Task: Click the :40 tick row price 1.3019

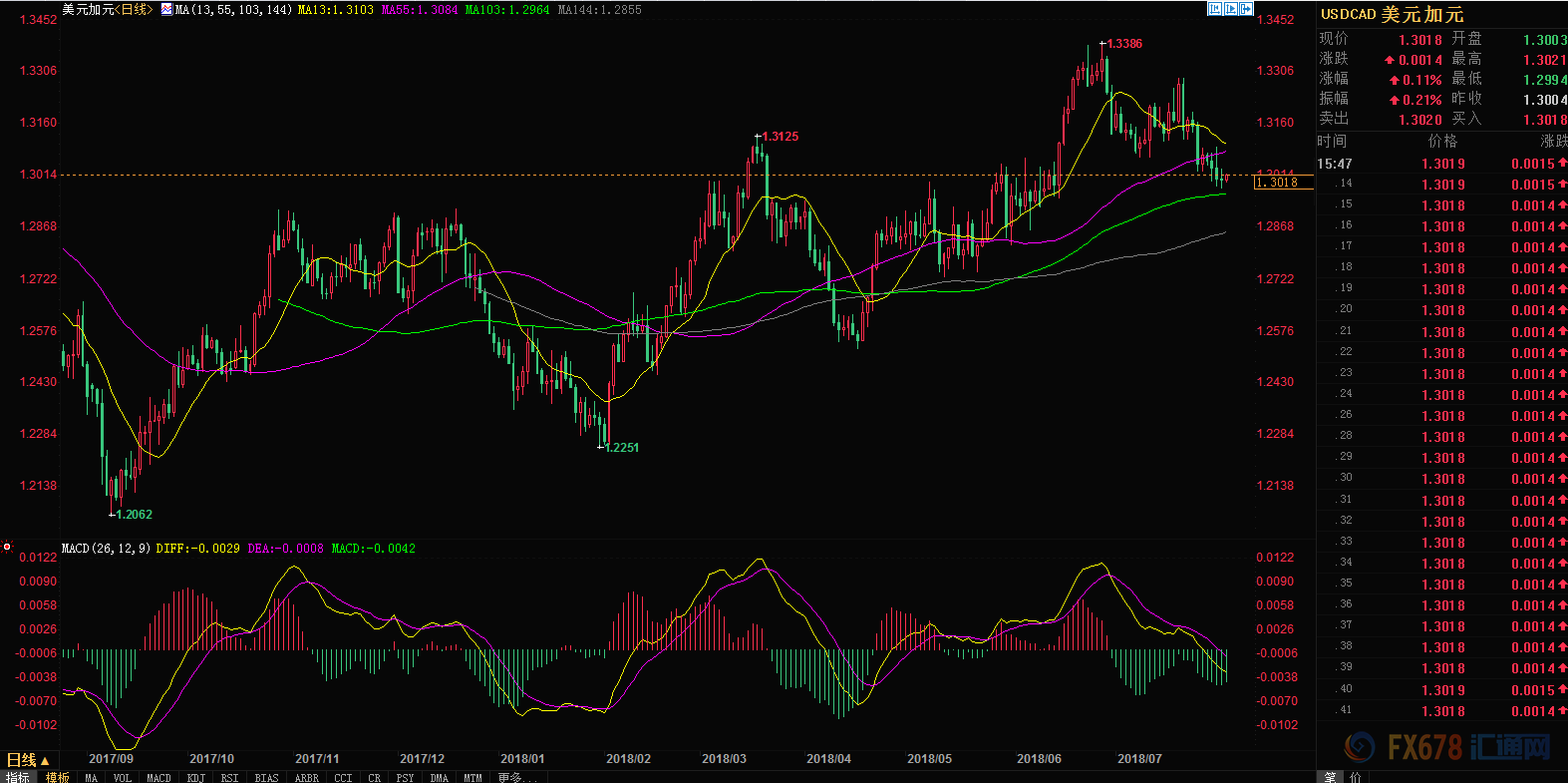Action: coord(1443,690)
